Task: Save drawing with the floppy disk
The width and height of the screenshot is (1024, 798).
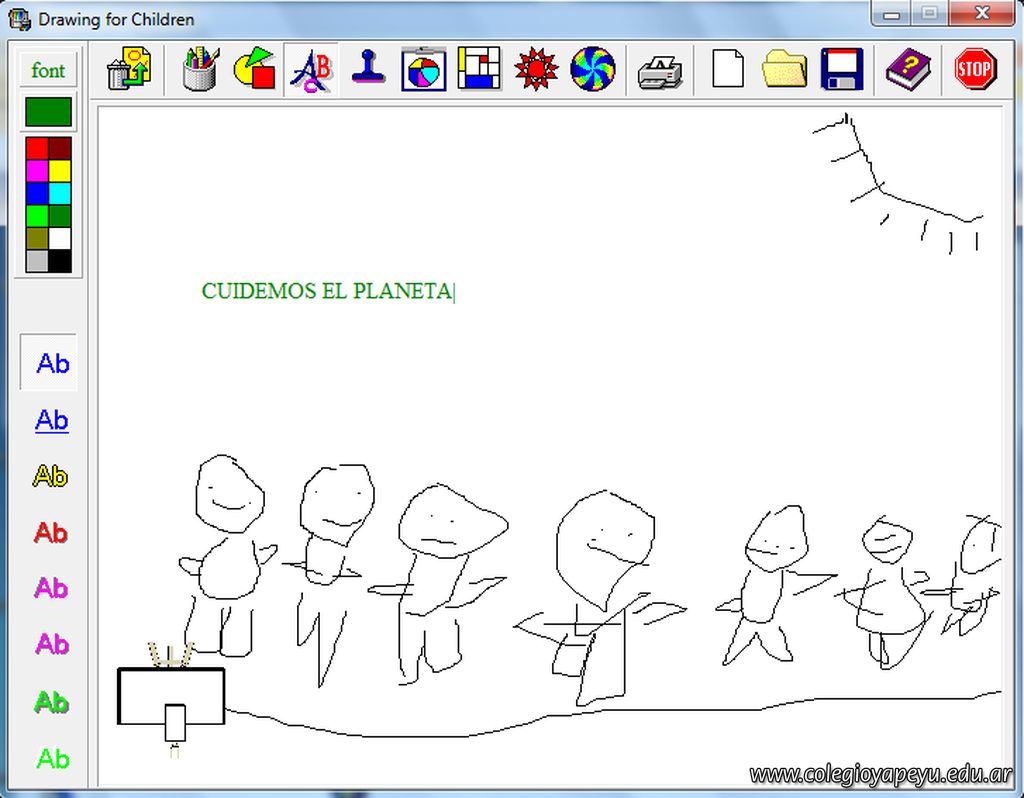Action: (x=841, y=70)
